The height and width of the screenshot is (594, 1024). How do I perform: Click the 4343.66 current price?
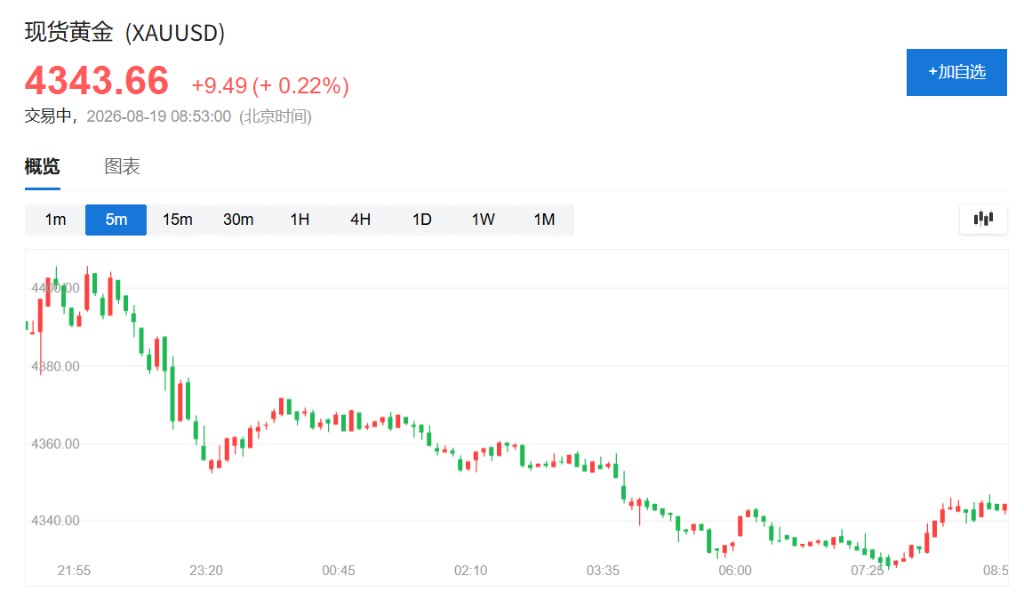pos(97,80)
